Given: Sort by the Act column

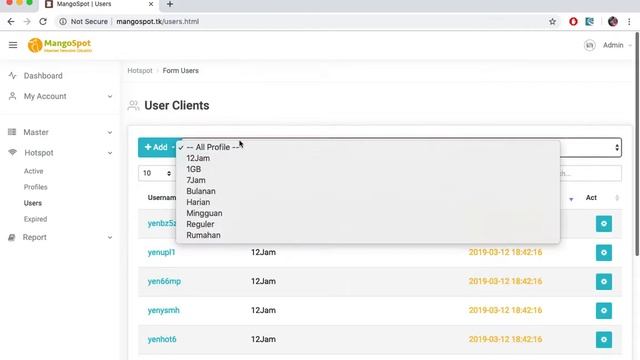Looking at the screenshot, I should [602, 198].
